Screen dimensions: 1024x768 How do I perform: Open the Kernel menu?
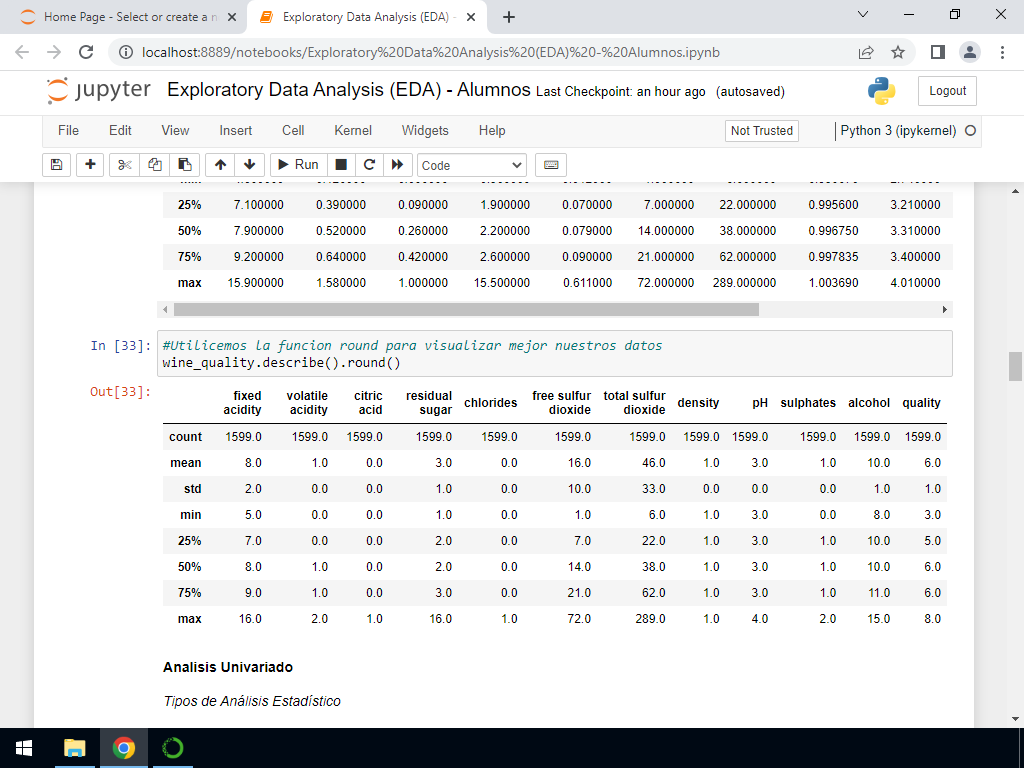(352, 131)
